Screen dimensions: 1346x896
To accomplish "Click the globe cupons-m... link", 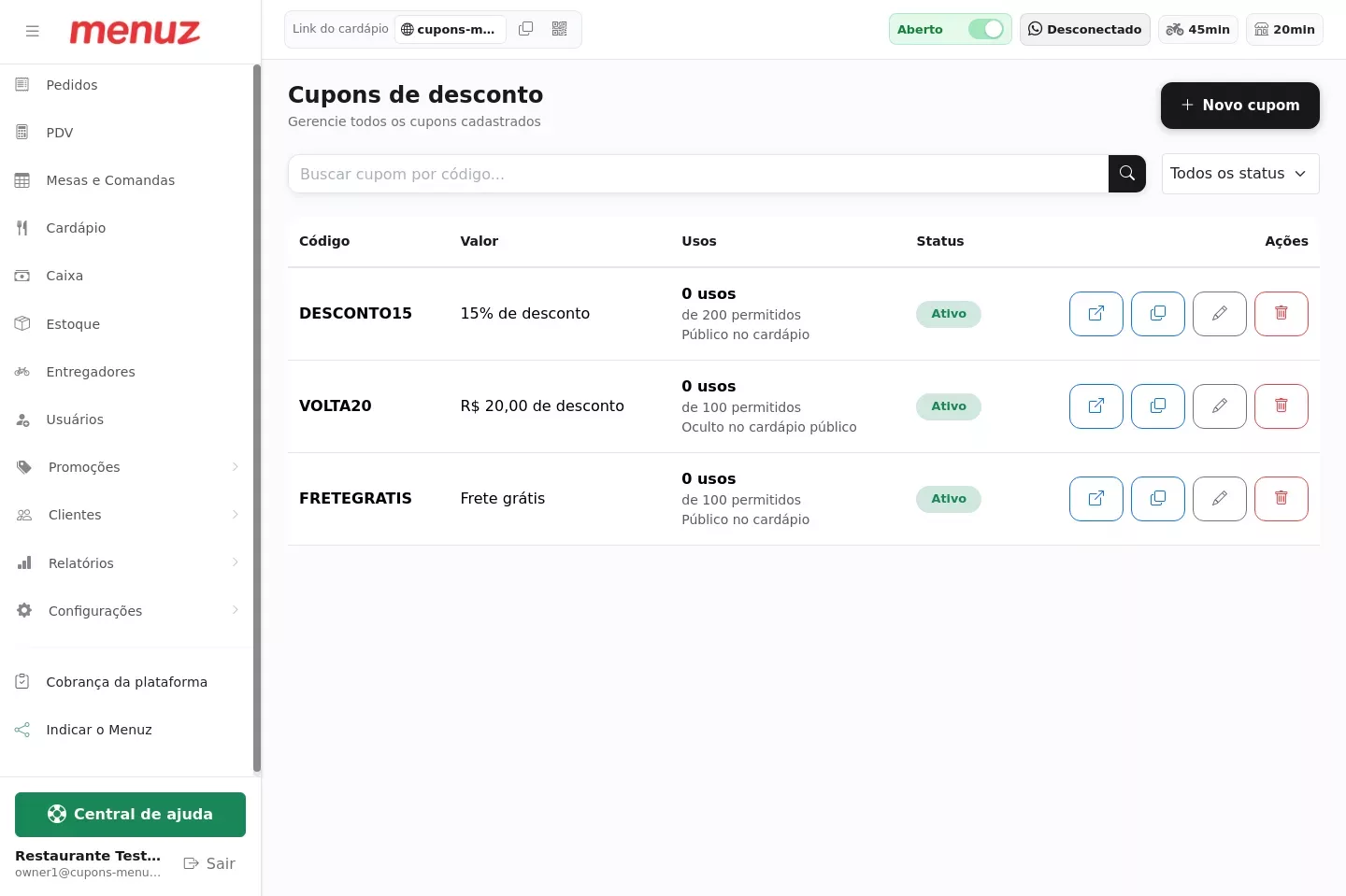I will (x=450, y=29).
